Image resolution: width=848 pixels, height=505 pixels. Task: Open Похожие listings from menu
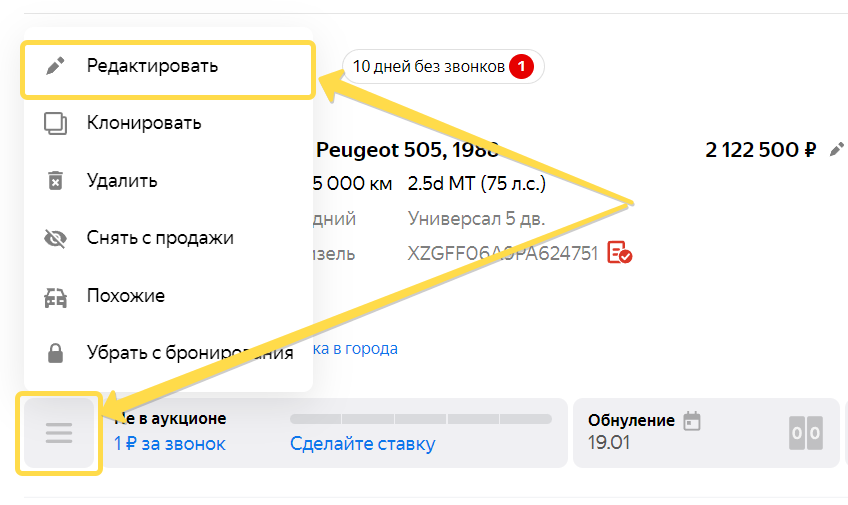tap(126, 296)
